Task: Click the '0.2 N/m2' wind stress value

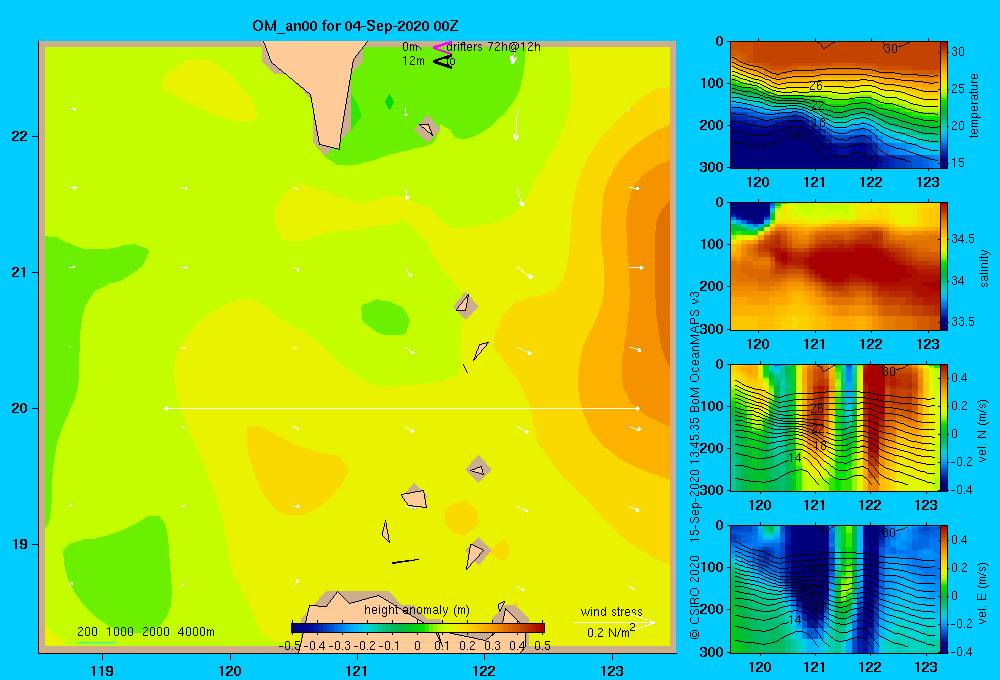Action: (x=611, y=632)
